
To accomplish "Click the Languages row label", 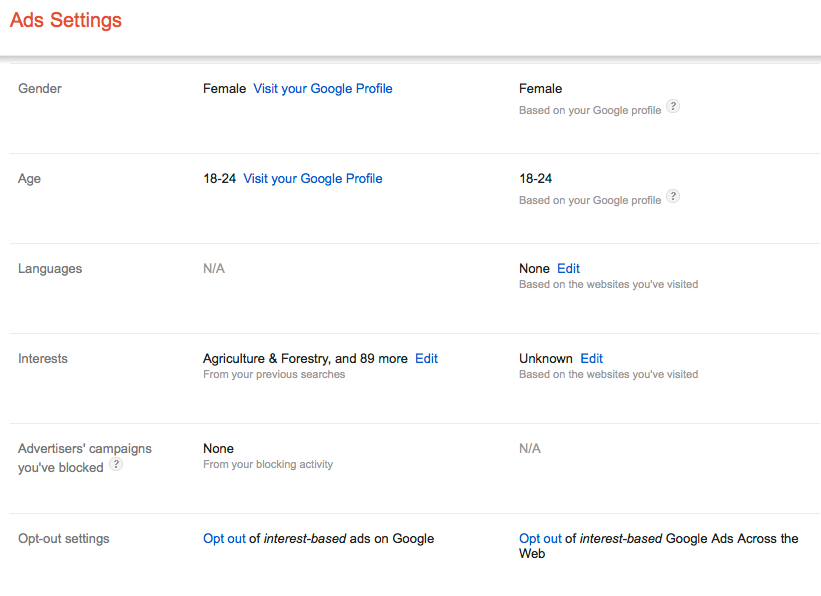I will [x=50, y=269].
